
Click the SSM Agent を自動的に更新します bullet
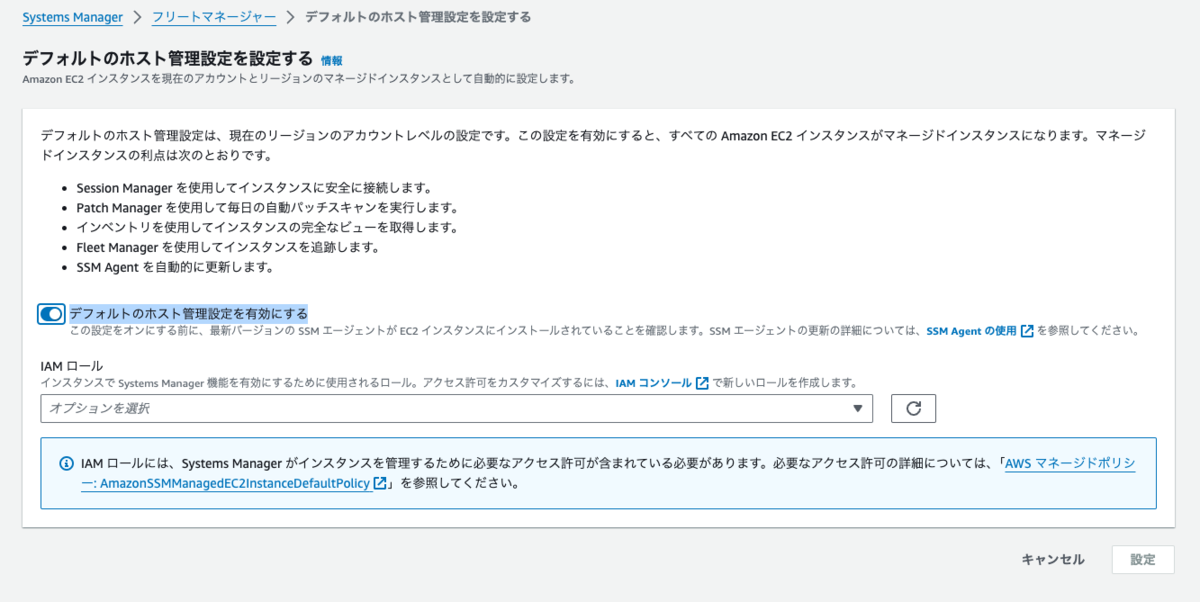pos(175,267)
